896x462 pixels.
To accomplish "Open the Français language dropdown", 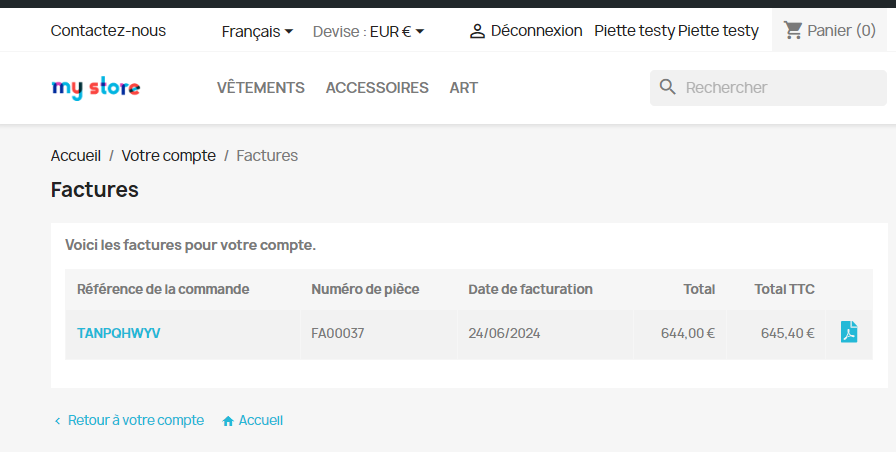I will (x=257, y=31).
